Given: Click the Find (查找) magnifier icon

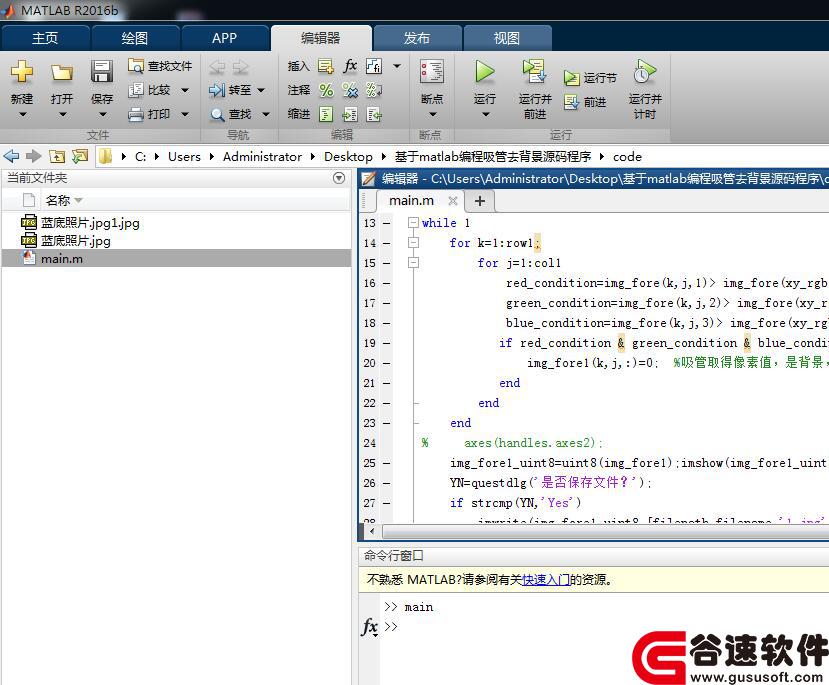Looking at the screenshot, I should pos(217,114).
